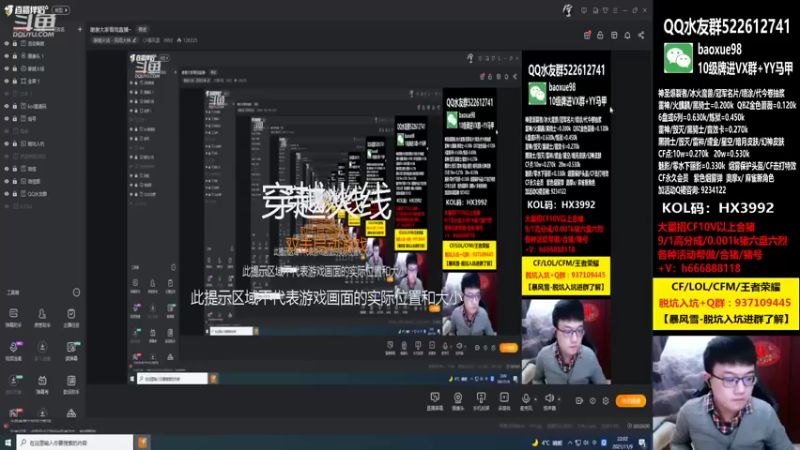Toggle visibility of the 摄像头 1 layer
800x450 pixels.
click(7, 56)
